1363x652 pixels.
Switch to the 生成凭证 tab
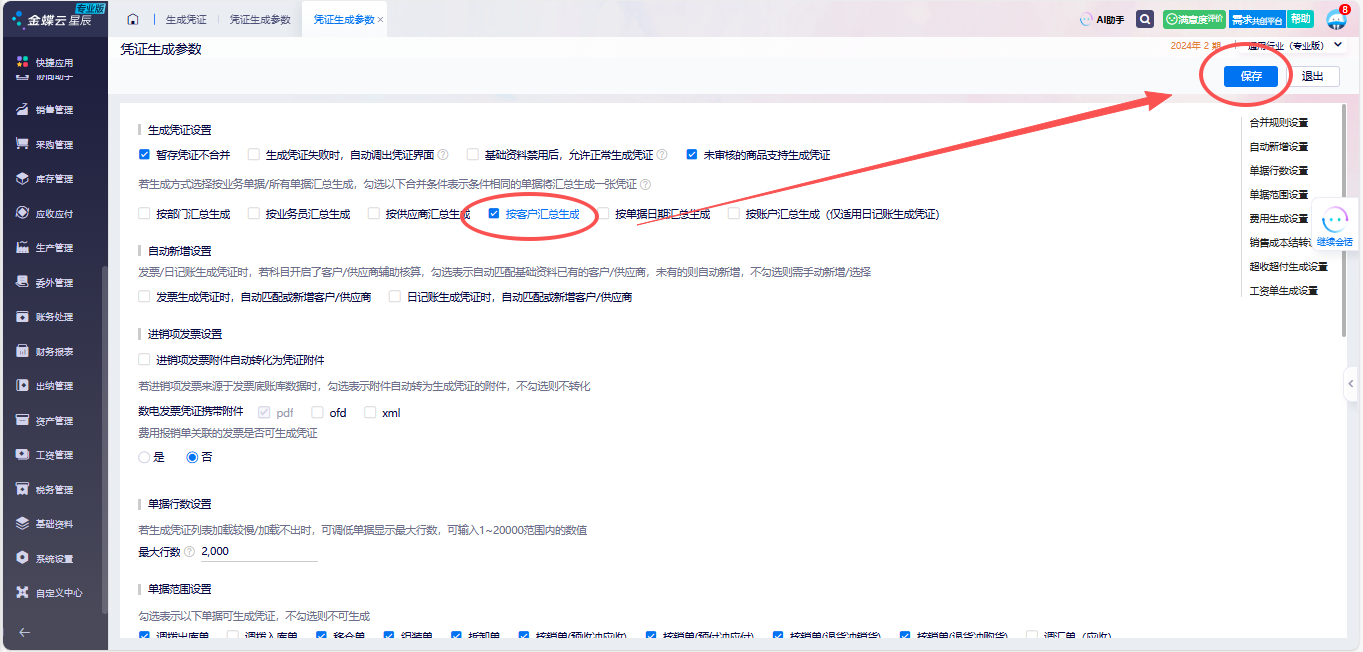pyautogui.click(x=185, y=19)
